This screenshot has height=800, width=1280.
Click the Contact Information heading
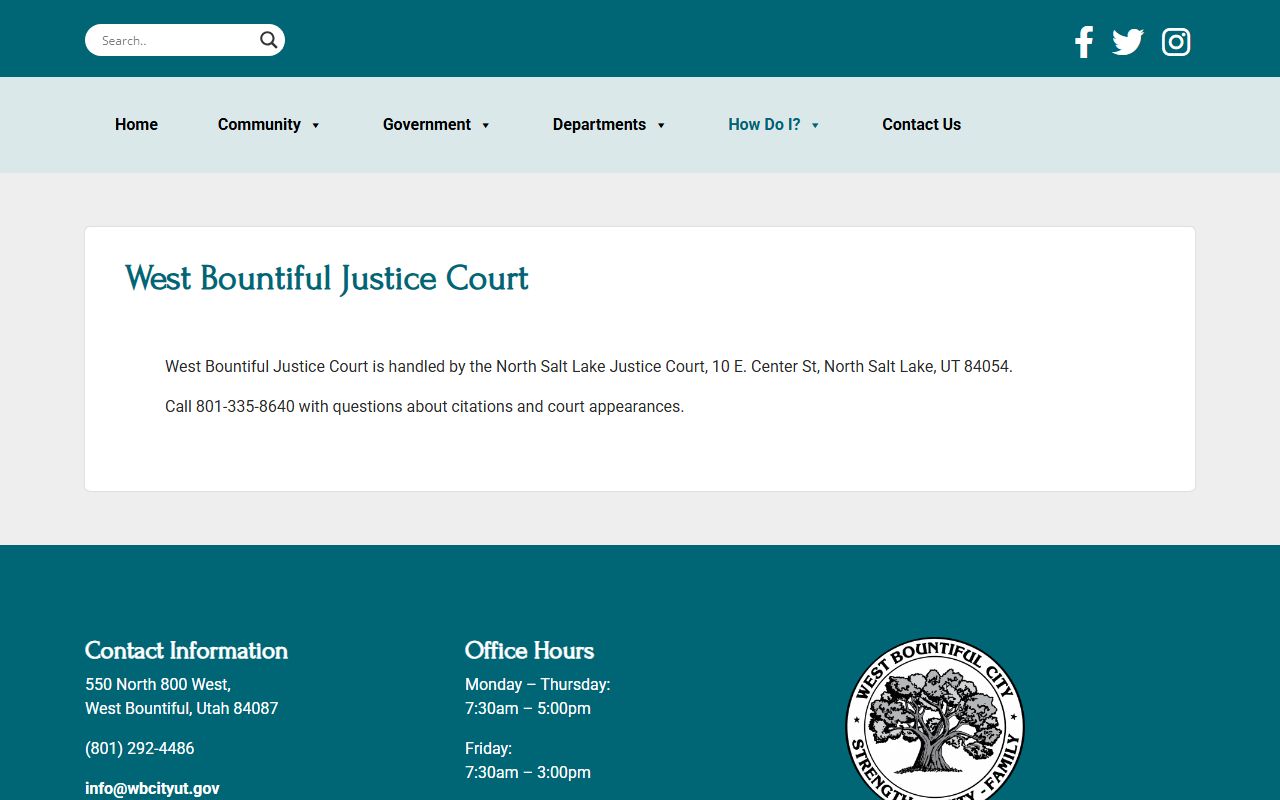[x=186, y=650]
